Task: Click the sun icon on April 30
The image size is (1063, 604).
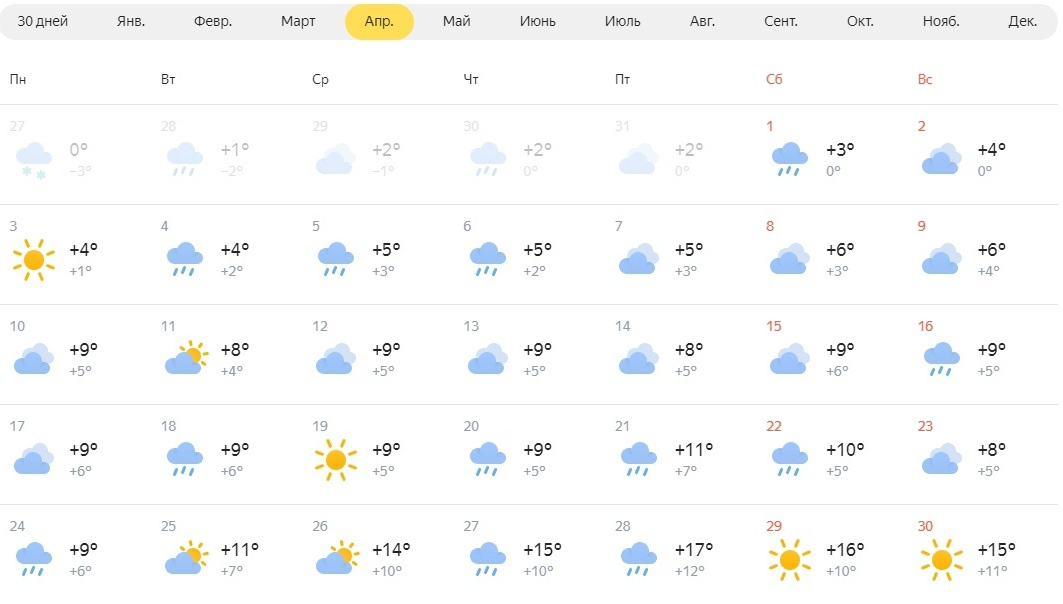Action: [942, 559]
